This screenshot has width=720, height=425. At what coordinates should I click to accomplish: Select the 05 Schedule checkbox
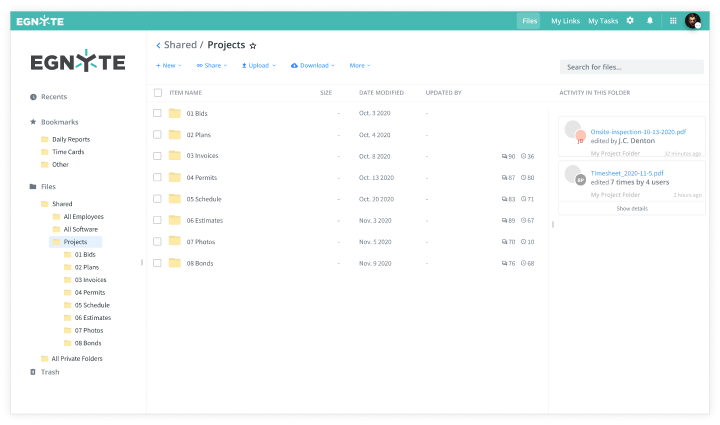(x=157, y=199)
